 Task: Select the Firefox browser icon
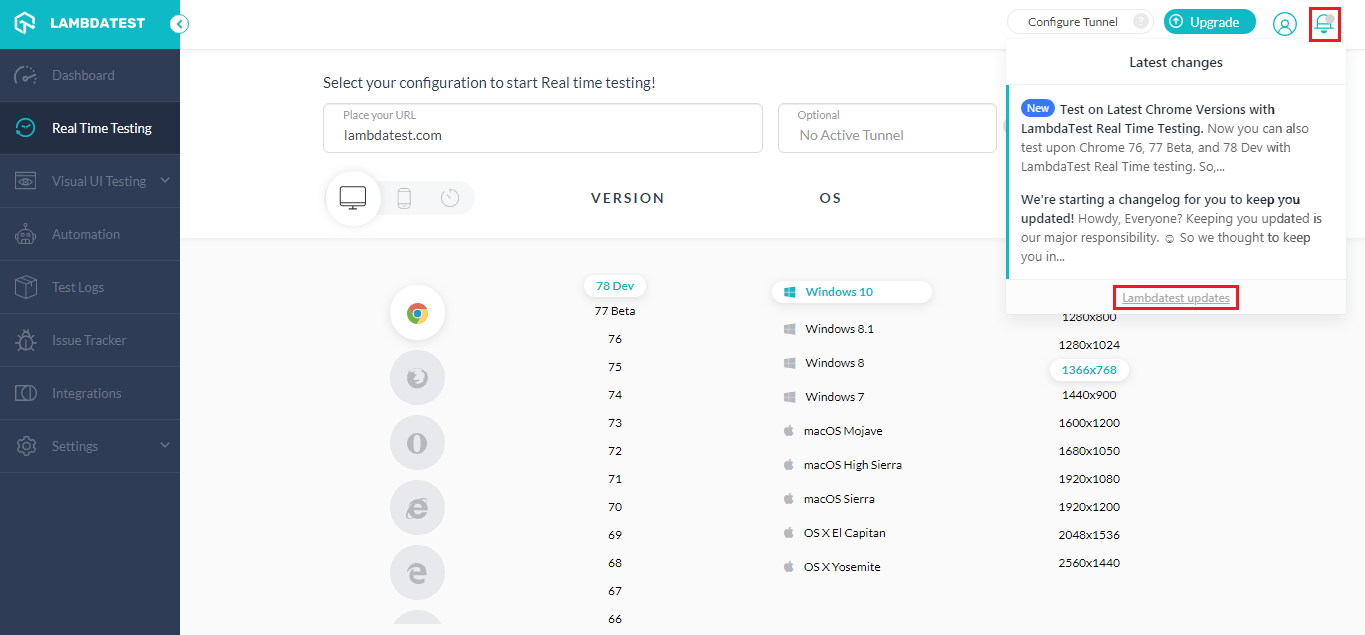pos(417,378)
